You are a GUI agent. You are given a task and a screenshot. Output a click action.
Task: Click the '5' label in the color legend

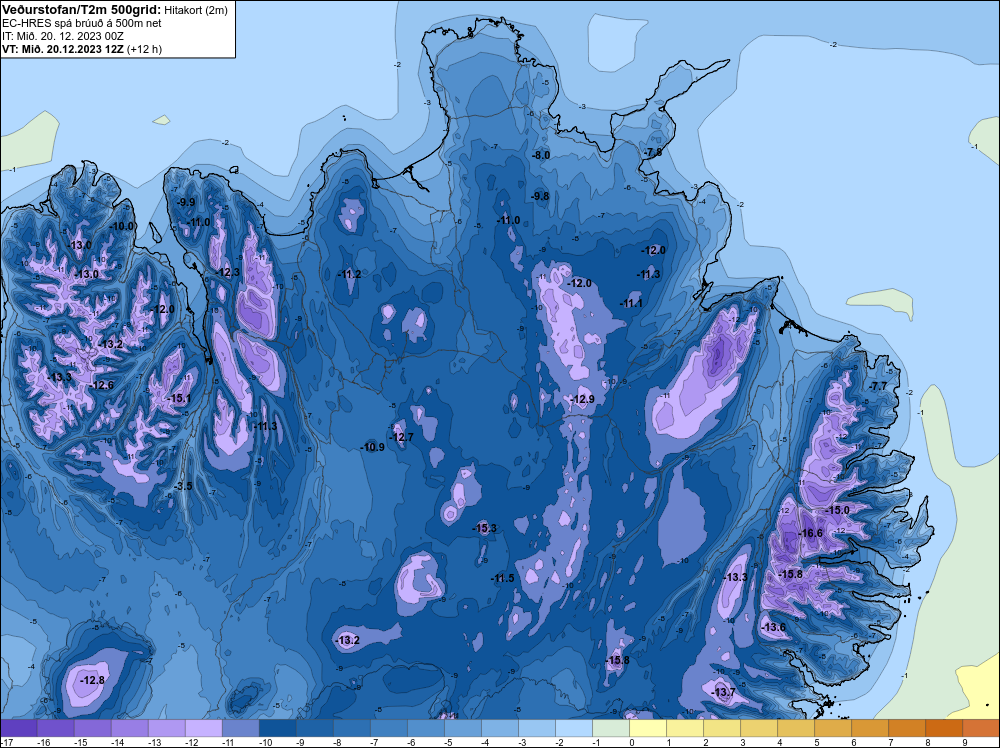pyautogui.click(x=817, y=742)
